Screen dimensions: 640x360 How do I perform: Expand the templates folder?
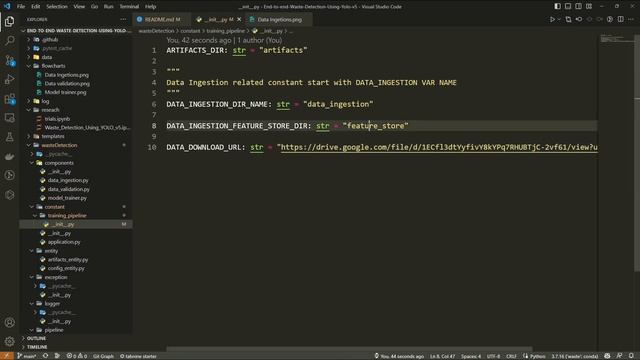coord(52,136)
